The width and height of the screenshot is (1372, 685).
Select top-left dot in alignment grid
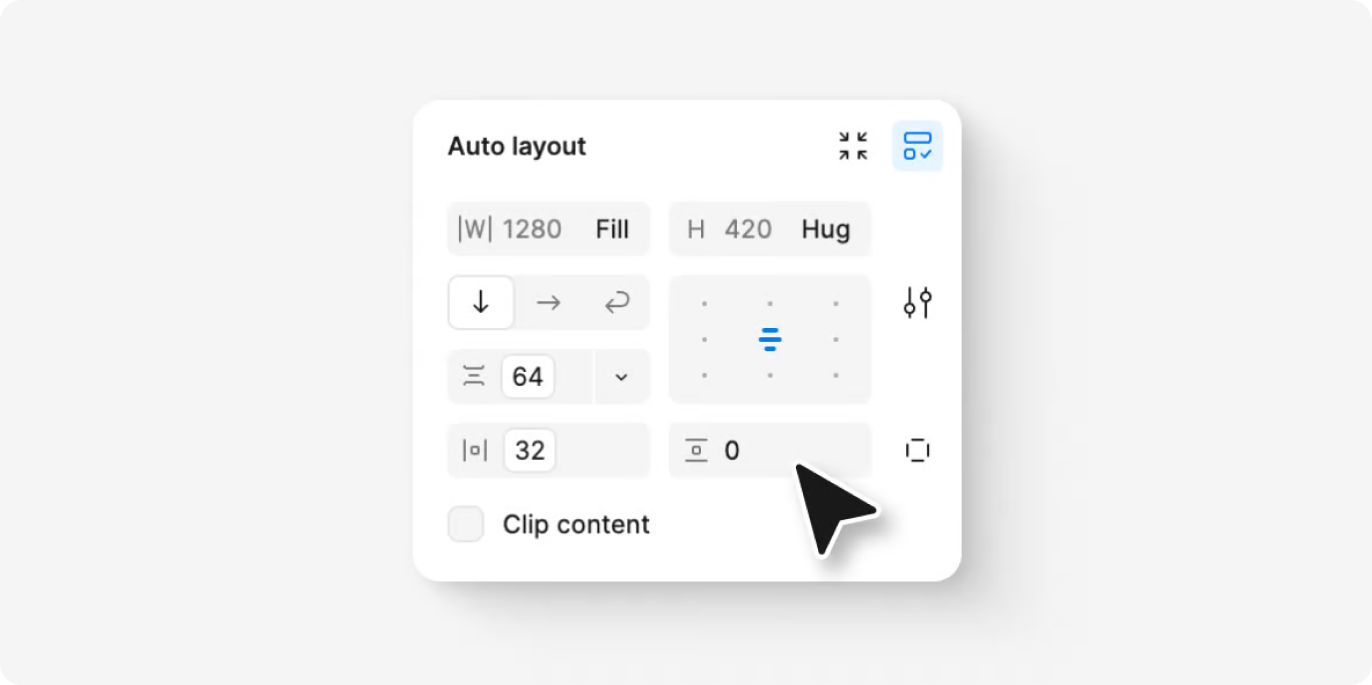[x=704, y=303]
